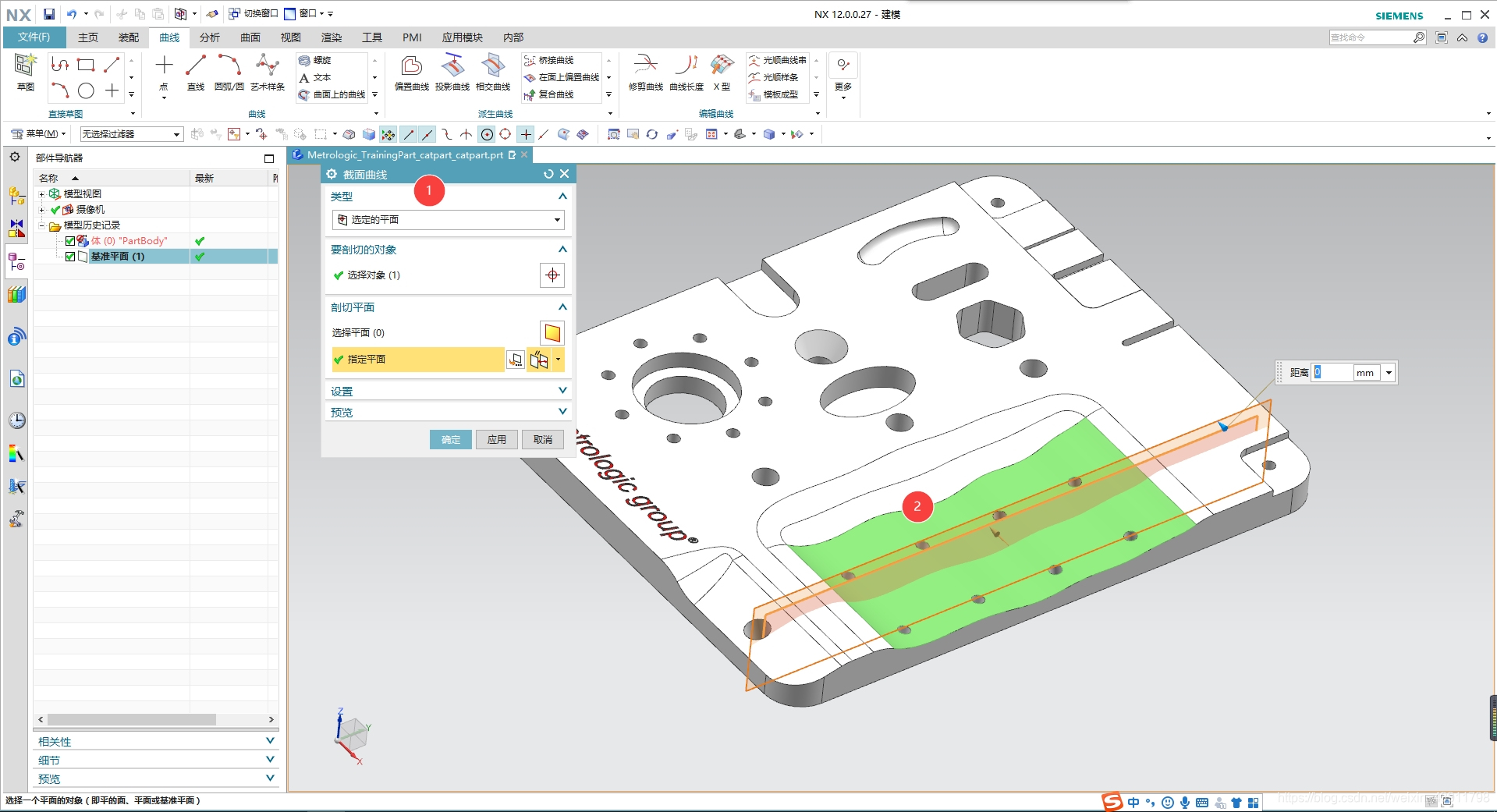Open the Intersection Curve (相交曲线) tool
The width and height of the screenshot is (1497, 812).
click(493, 73)
